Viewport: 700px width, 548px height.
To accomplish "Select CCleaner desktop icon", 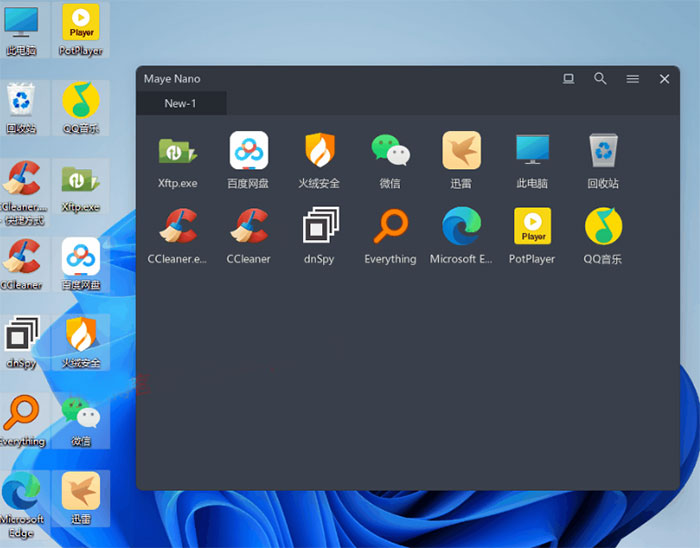I will pyautogui.click(x=21, y=265).
